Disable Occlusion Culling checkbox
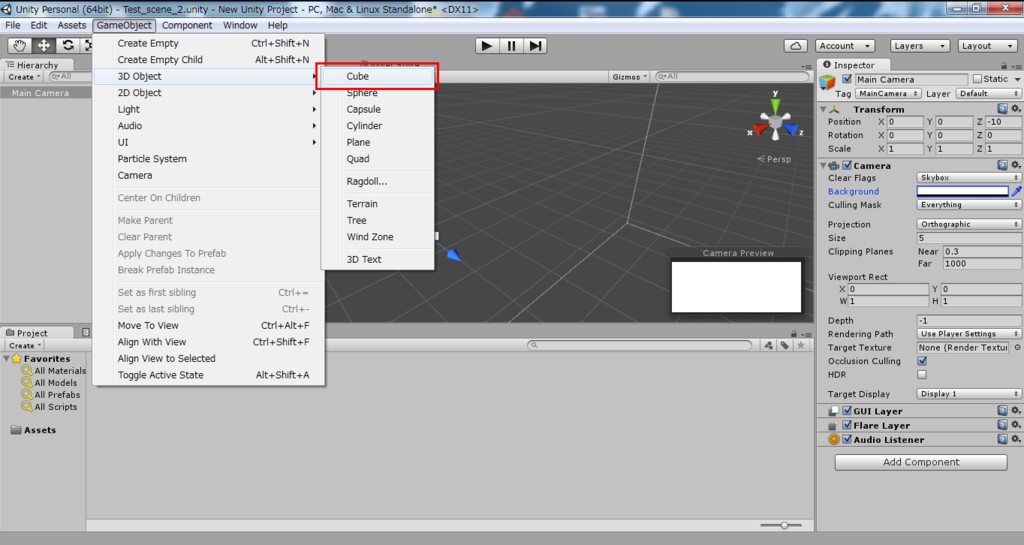This screenshot has width=1024, height=545. (922, 361)
